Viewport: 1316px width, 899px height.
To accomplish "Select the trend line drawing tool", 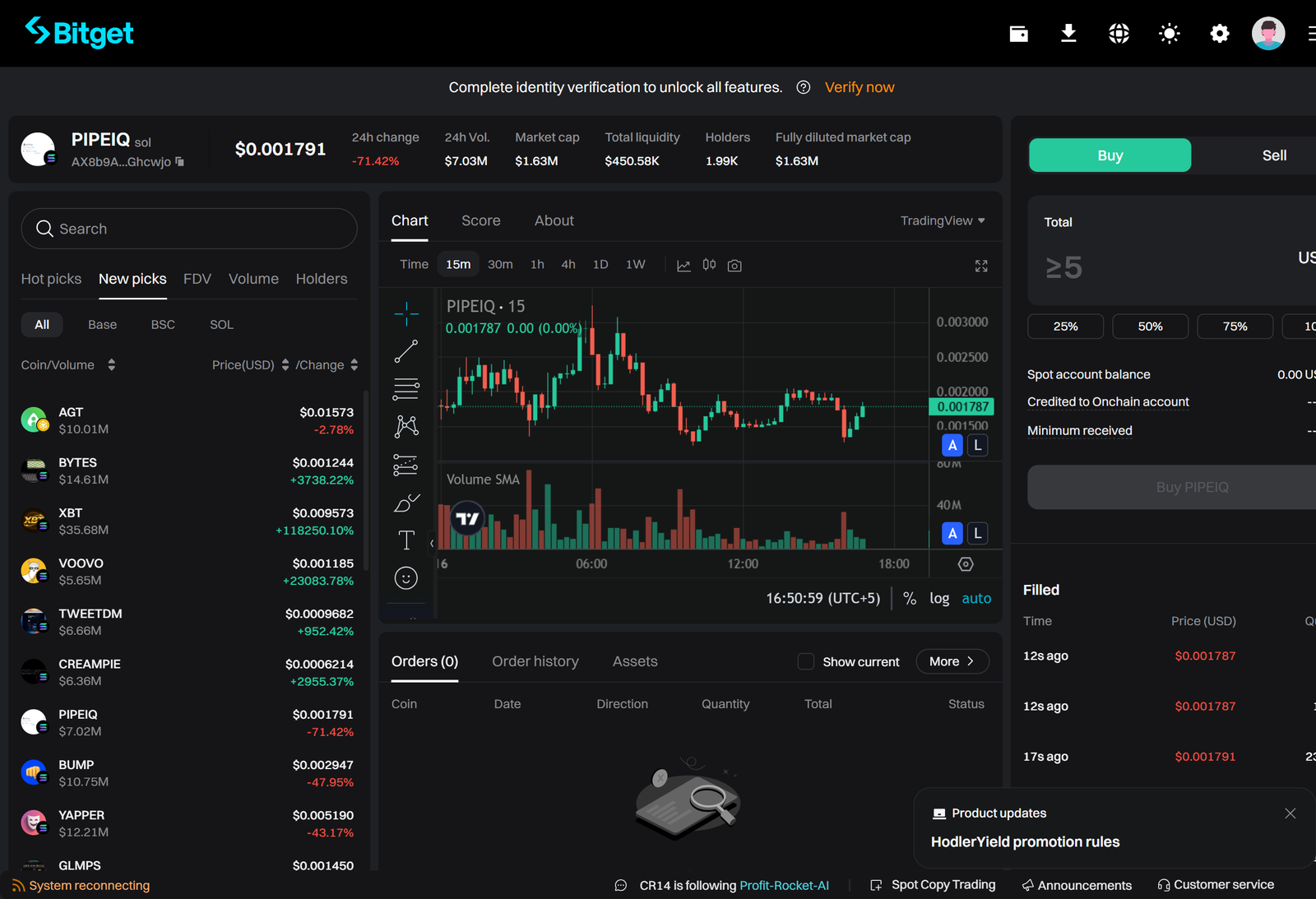I will [406, 350].
